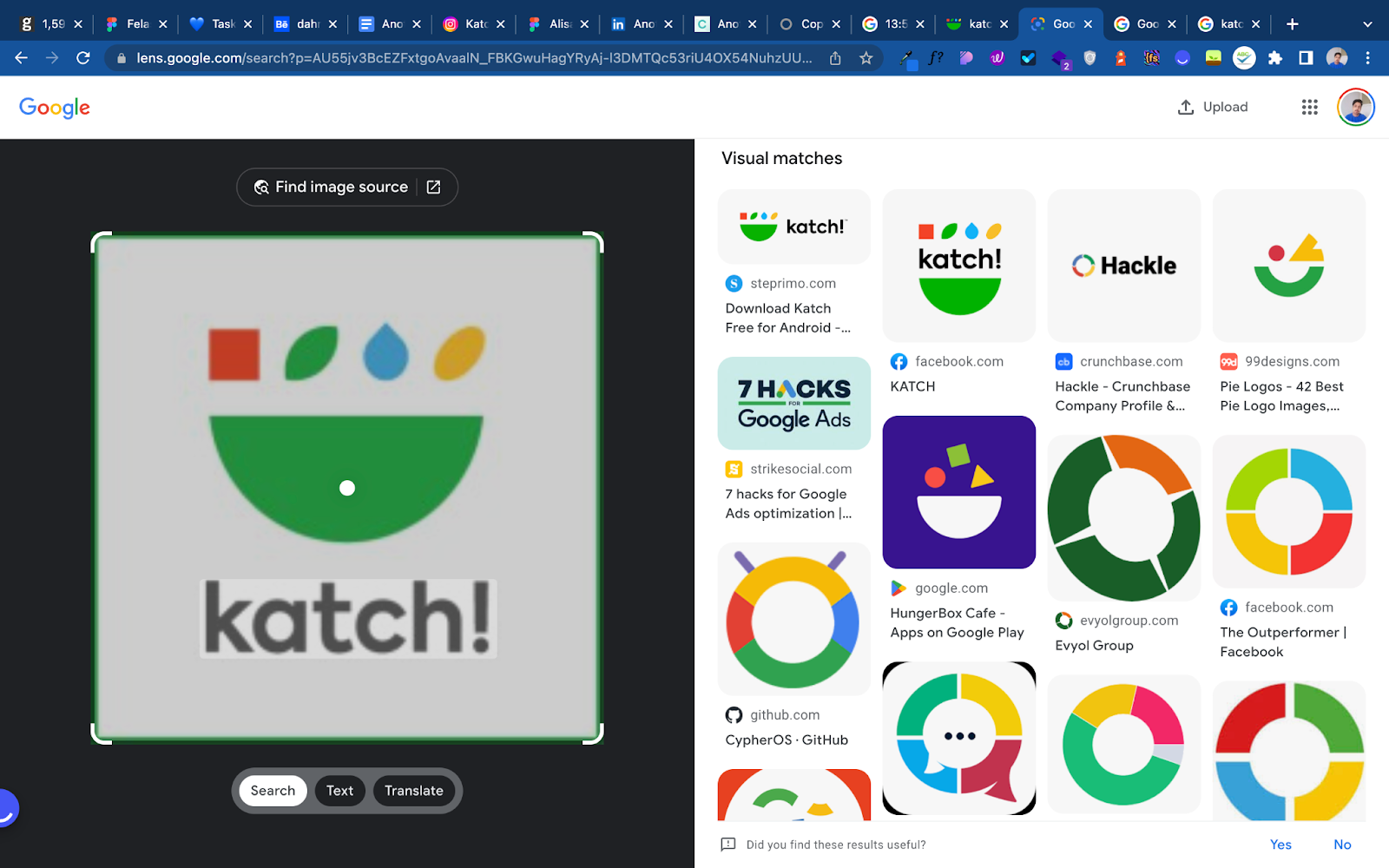Click the Upload button

[x=1213, y=107]
